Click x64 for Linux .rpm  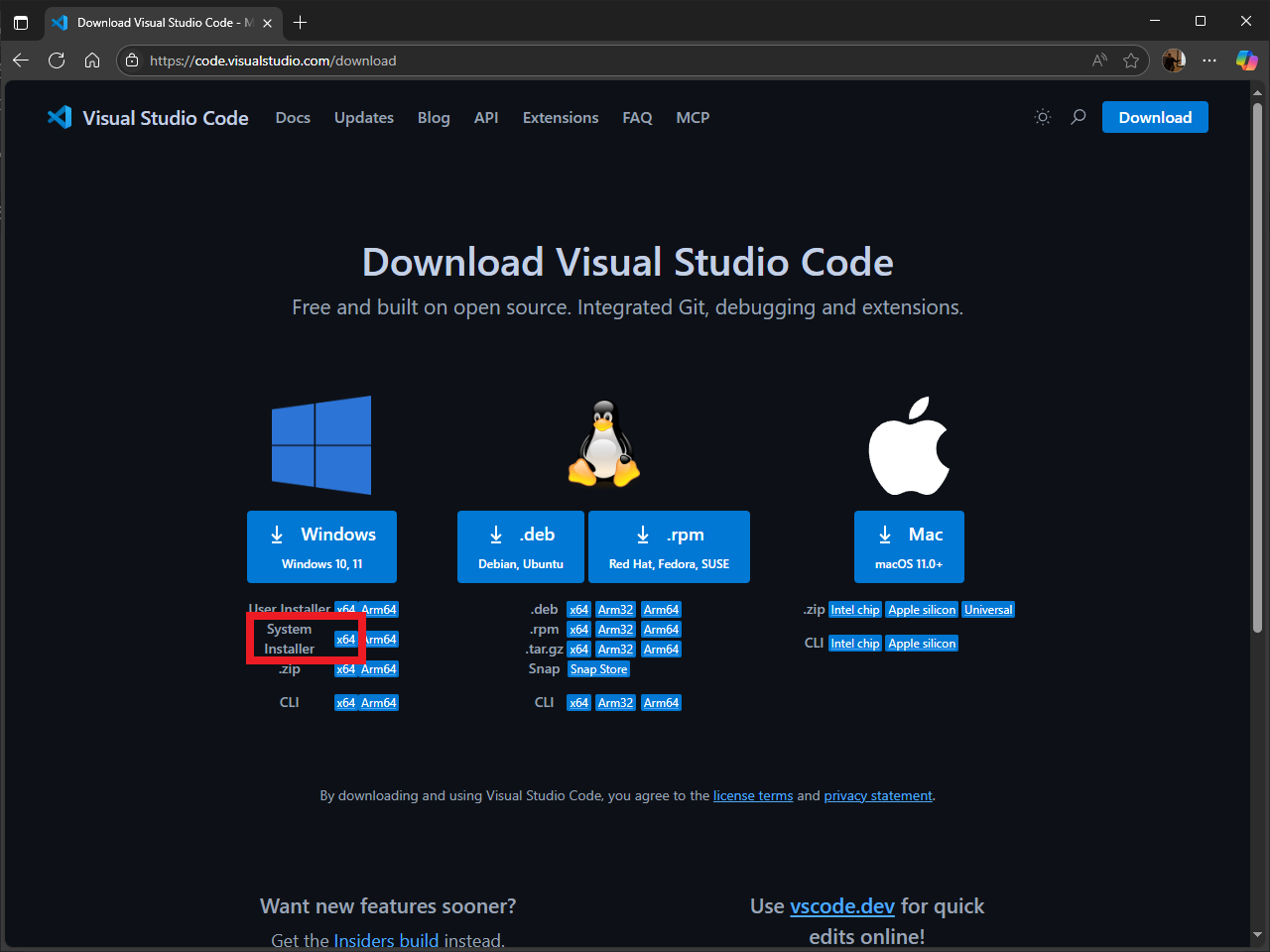point(579,630)
